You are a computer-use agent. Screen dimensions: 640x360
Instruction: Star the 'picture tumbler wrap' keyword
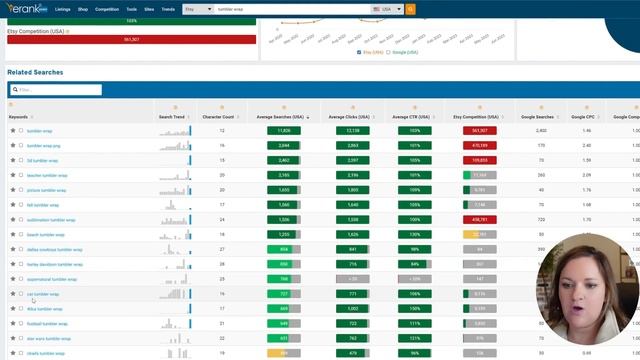(13, 190)
